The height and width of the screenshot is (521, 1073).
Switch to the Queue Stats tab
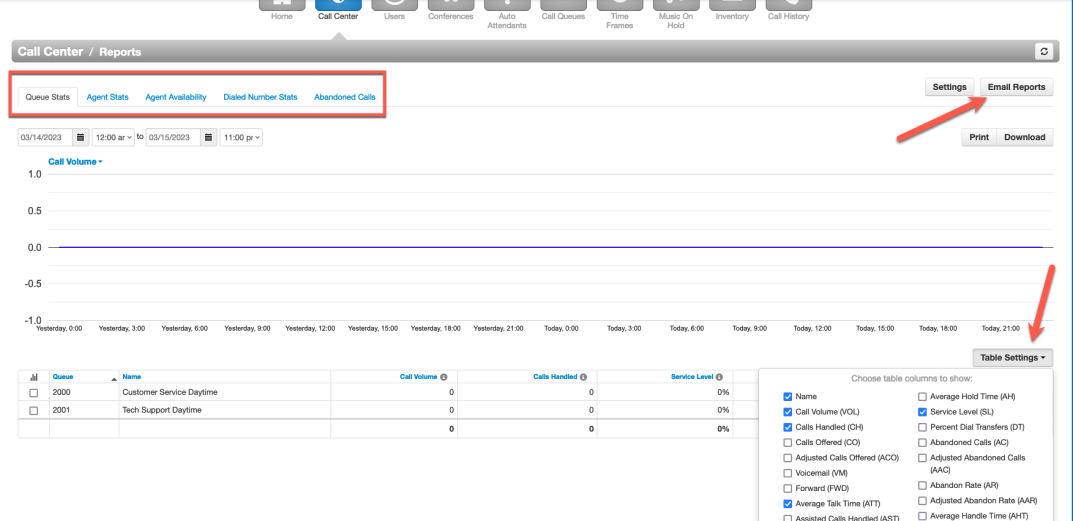click(47, 97)
